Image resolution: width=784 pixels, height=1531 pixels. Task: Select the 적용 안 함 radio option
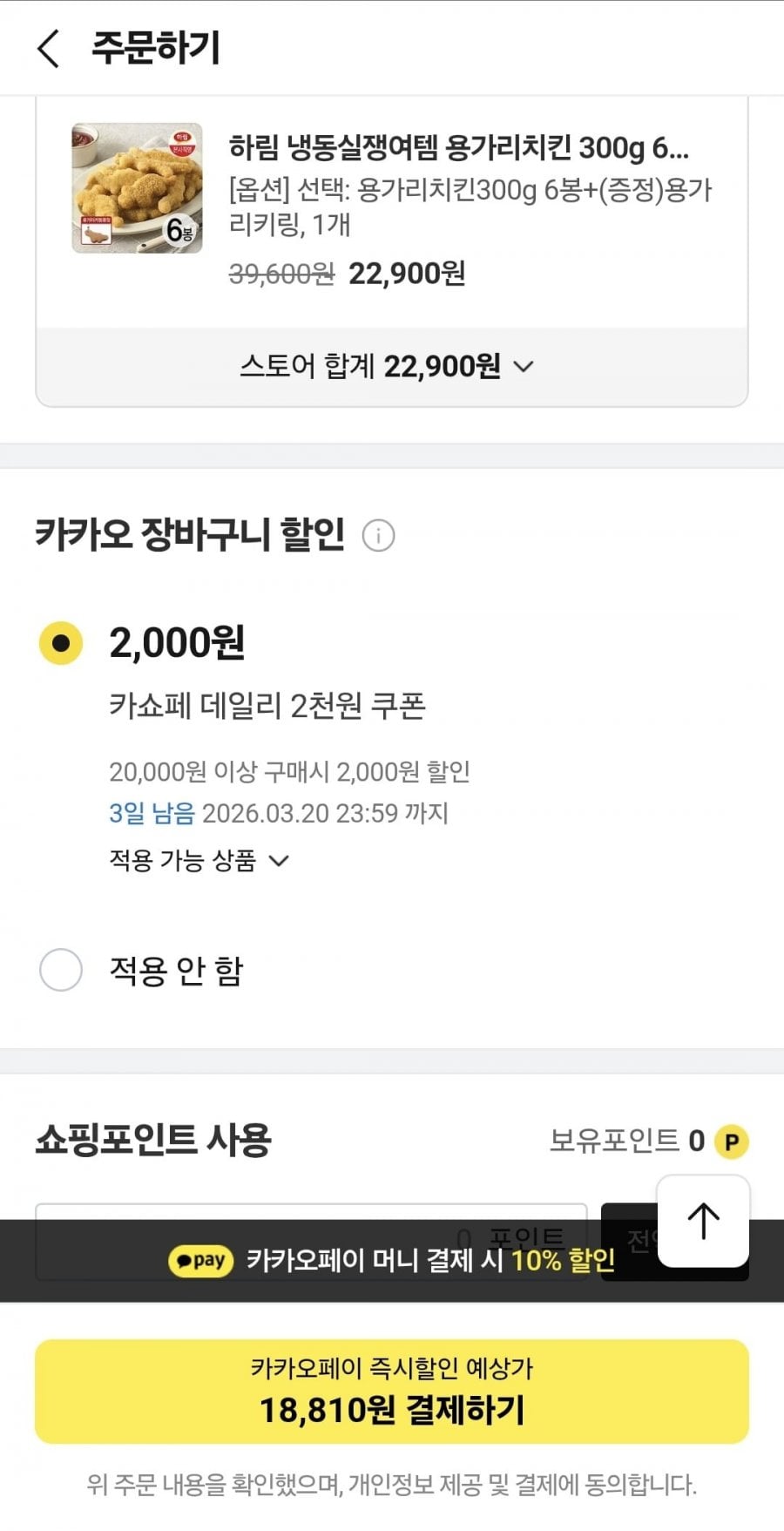61,970
